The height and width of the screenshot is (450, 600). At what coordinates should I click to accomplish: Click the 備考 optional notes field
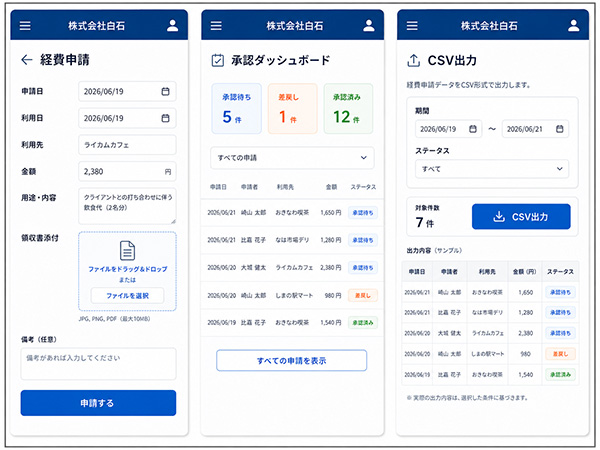[x=98, y=364]
